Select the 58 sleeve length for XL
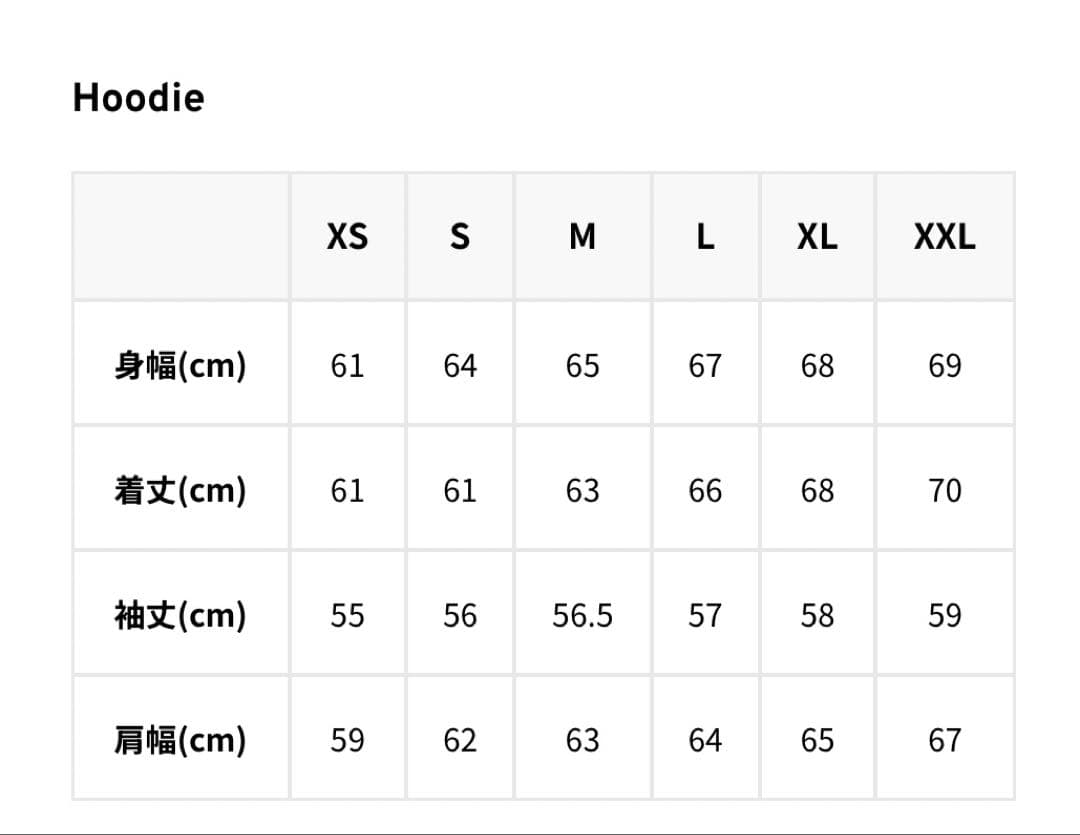Screen dimensions: 1080x835 (x=817, y=615)
